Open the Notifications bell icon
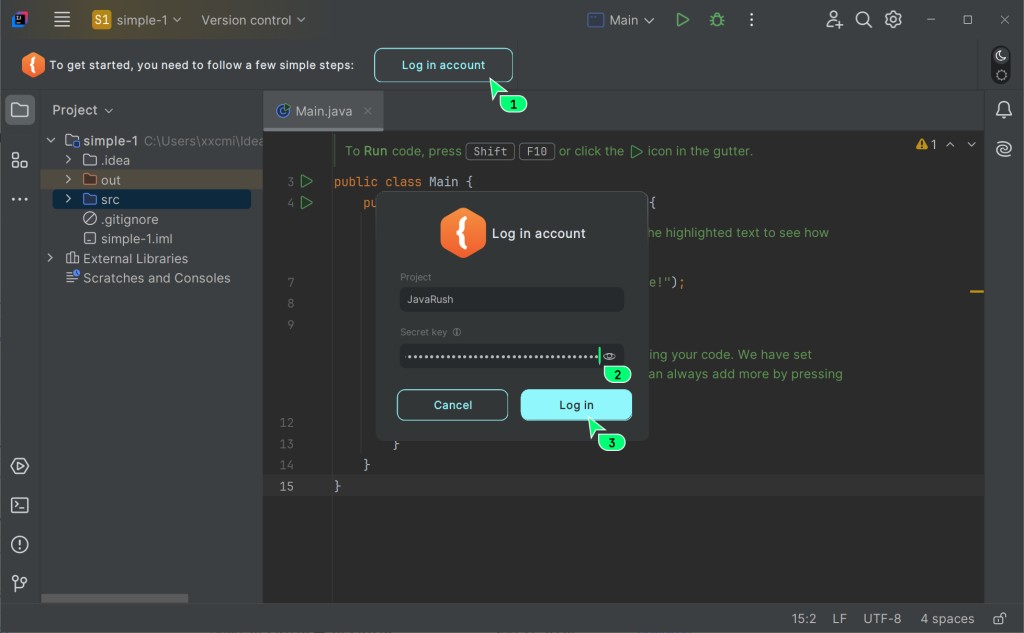This screenshot has height=633, width=1024. (x=1004, y=110)
